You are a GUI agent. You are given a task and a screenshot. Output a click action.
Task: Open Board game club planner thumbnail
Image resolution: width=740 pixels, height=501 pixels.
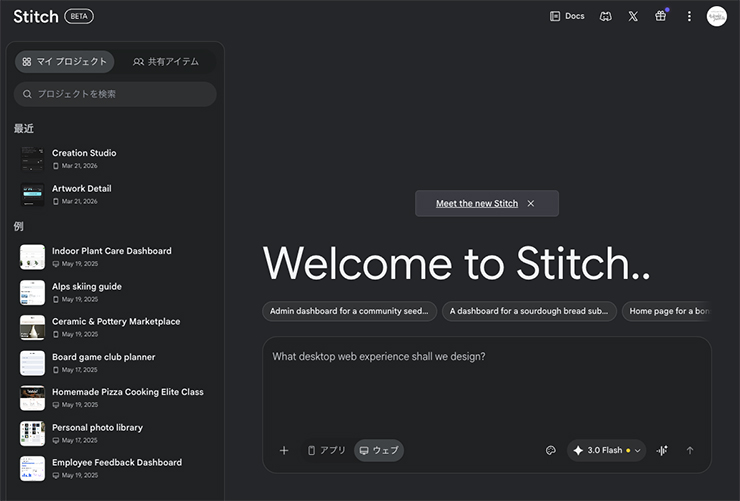[x=32, y=363]
